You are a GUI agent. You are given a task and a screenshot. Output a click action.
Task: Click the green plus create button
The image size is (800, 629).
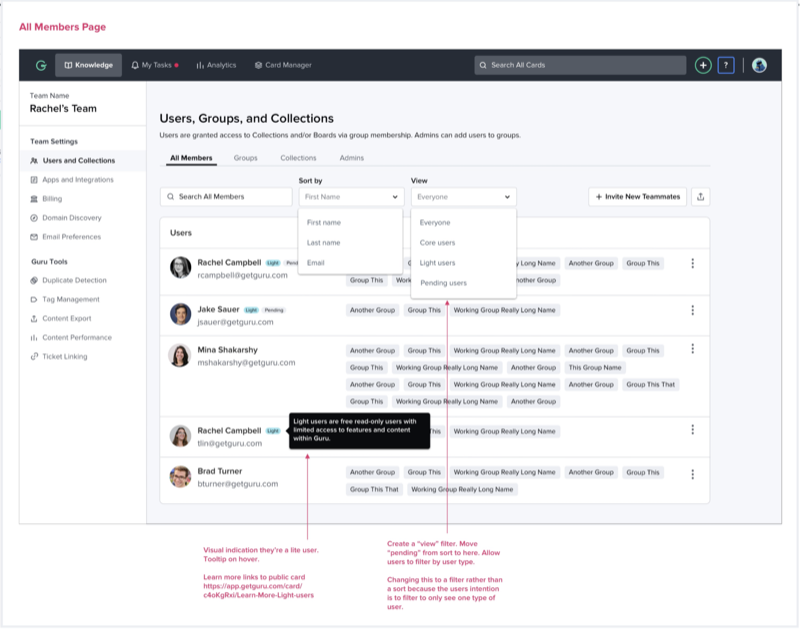(x=703, y=65)
